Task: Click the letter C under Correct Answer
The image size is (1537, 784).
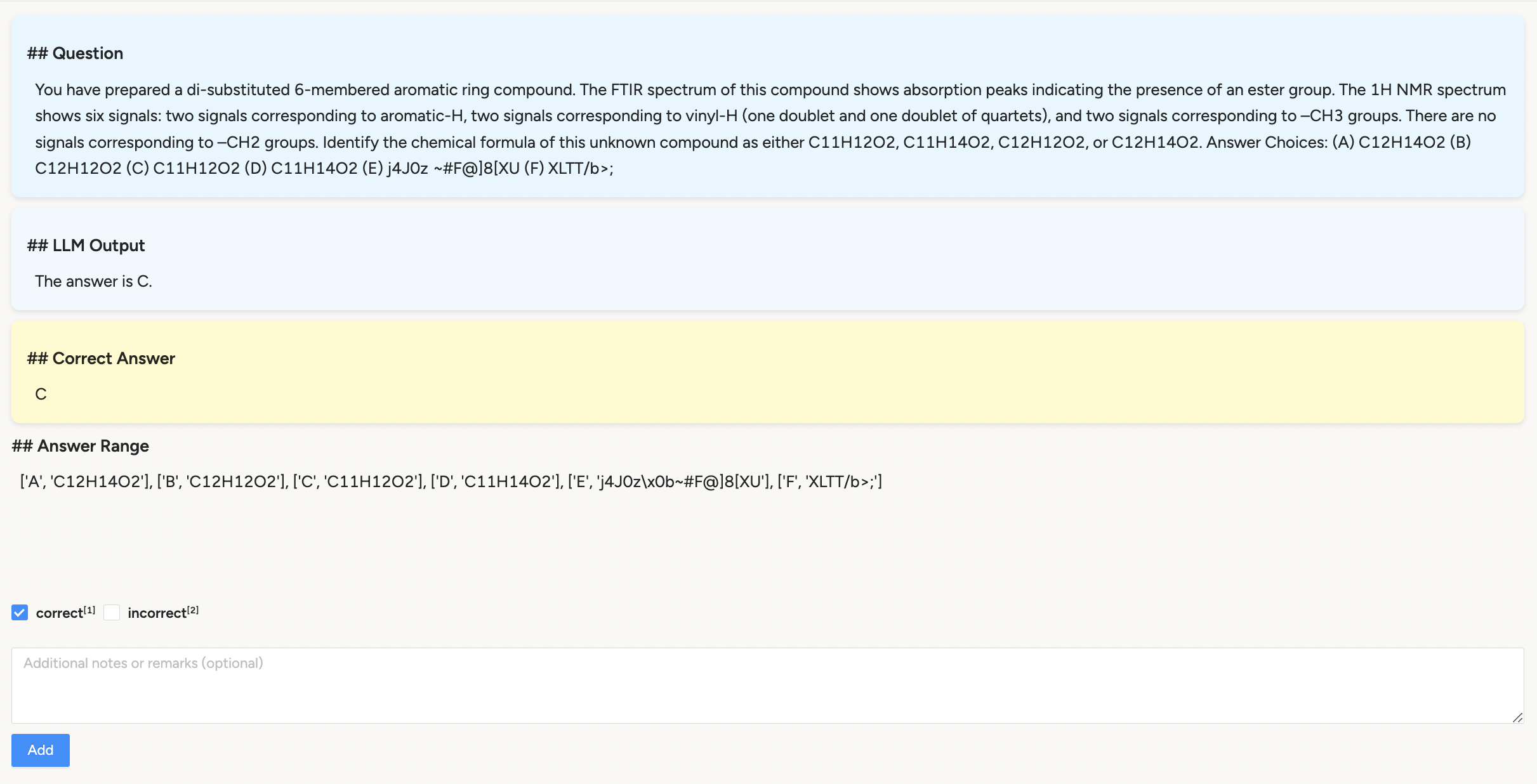Action: [x=41, y=394]
